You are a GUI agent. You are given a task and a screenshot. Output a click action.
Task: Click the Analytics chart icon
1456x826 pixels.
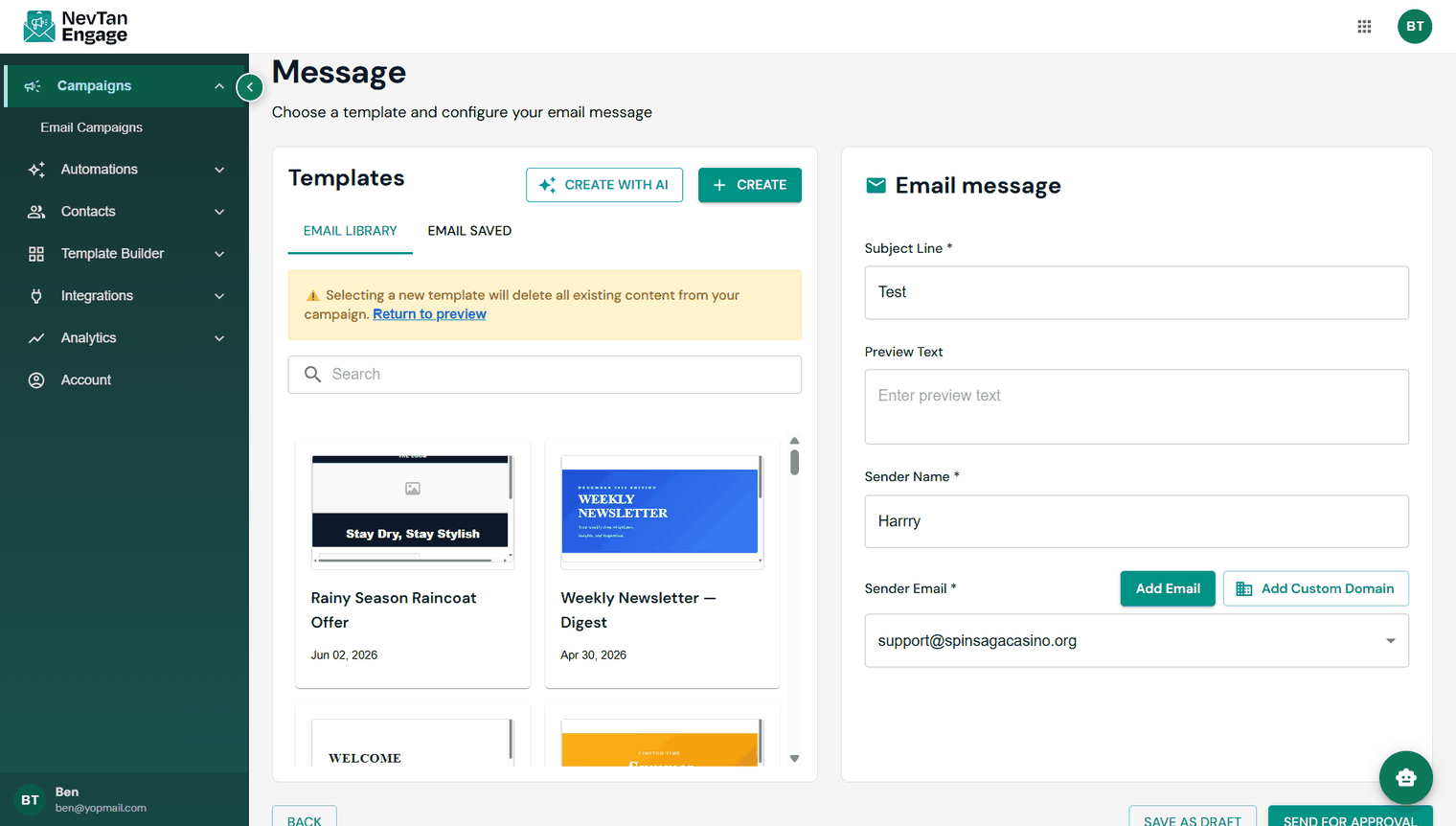point(36,338)
